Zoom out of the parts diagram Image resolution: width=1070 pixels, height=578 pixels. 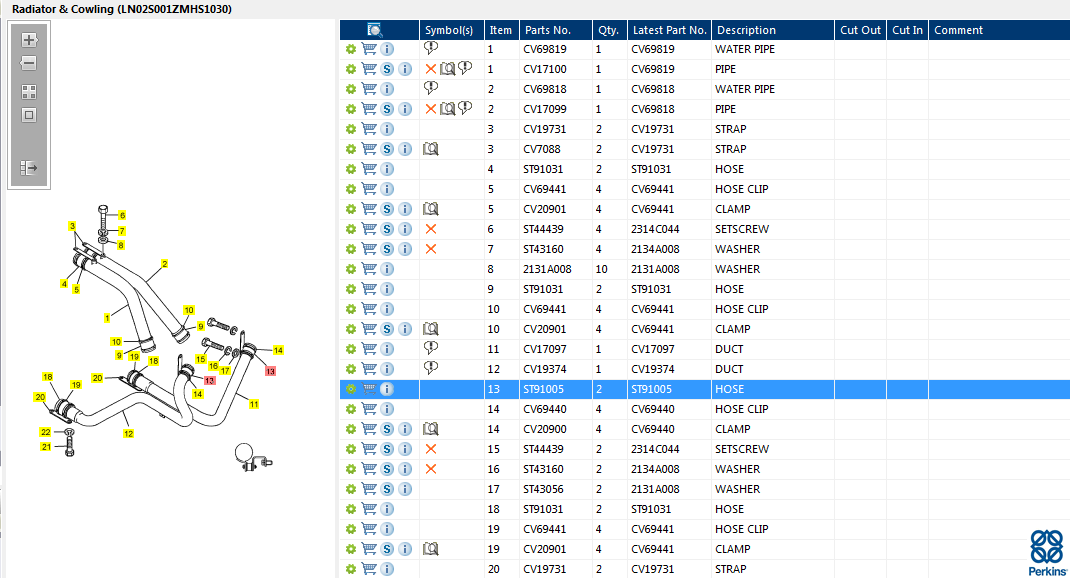(29, 63)
